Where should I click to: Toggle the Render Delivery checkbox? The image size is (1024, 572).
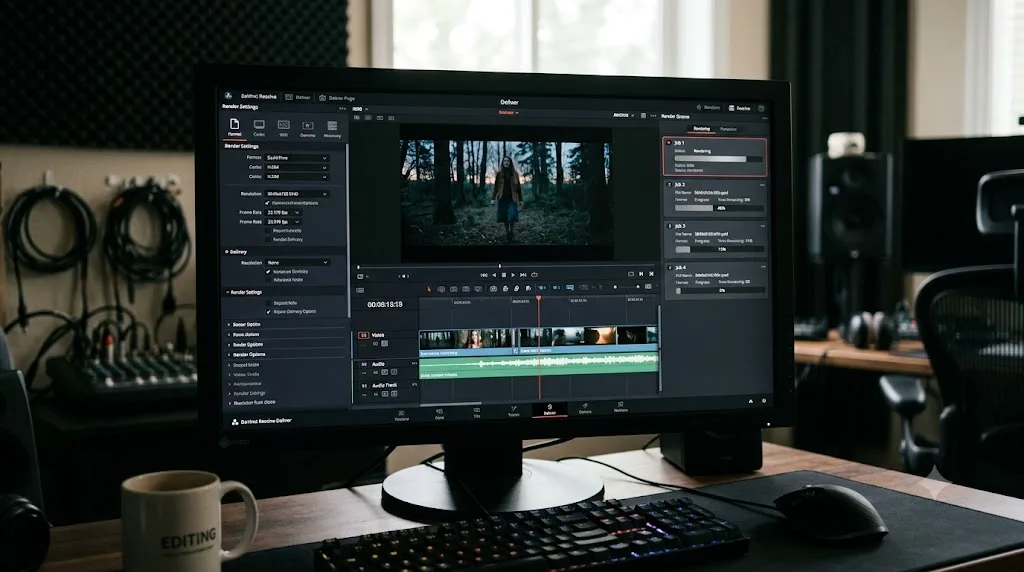(268, 240)
